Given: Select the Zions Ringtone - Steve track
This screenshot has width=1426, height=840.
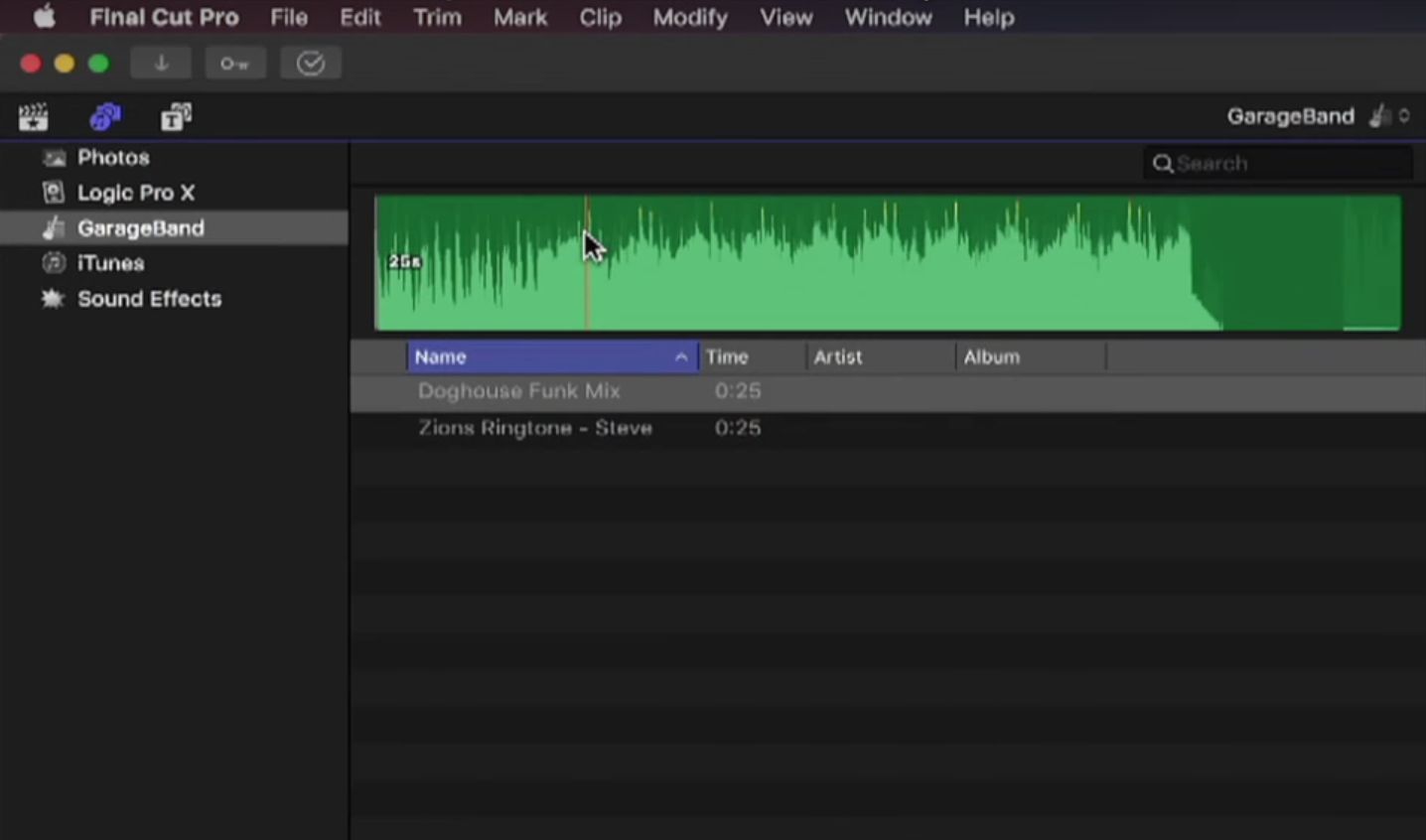Looking at the screenshot, I should (x=888, y=428).
